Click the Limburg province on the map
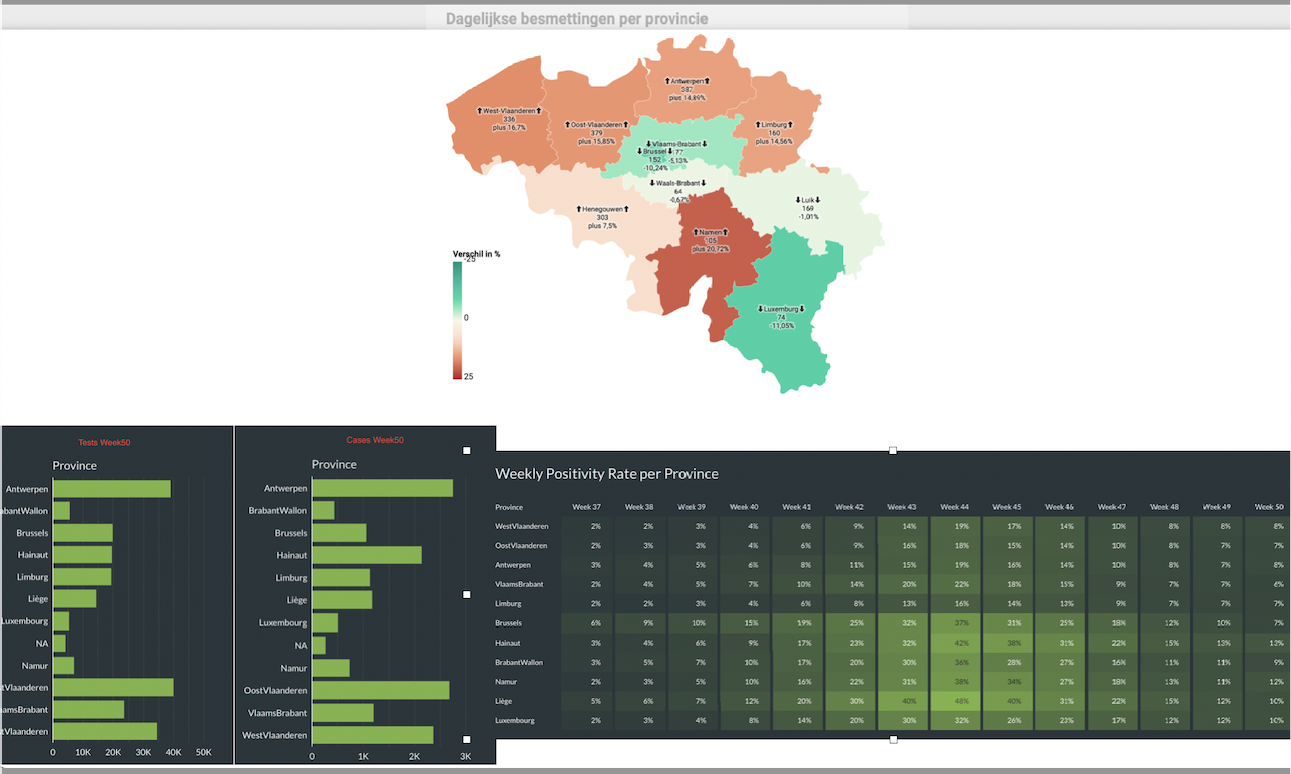 pyautogui.click(x=775, y=132)
